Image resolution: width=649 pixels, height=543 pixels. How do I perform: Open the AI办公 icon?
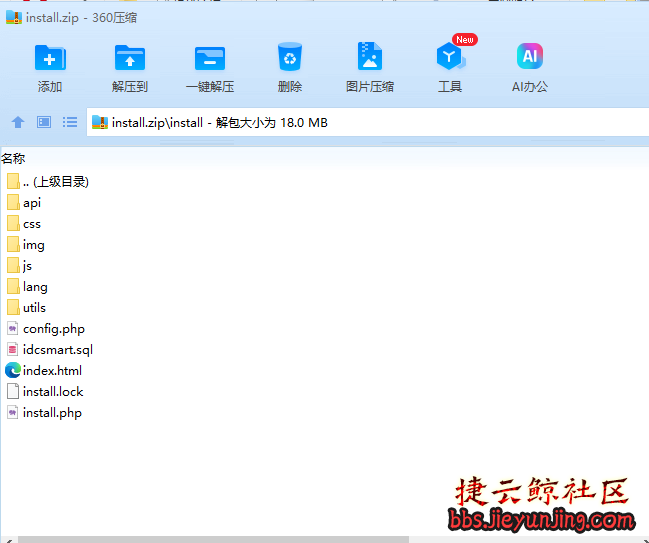(x=530, y=56)
